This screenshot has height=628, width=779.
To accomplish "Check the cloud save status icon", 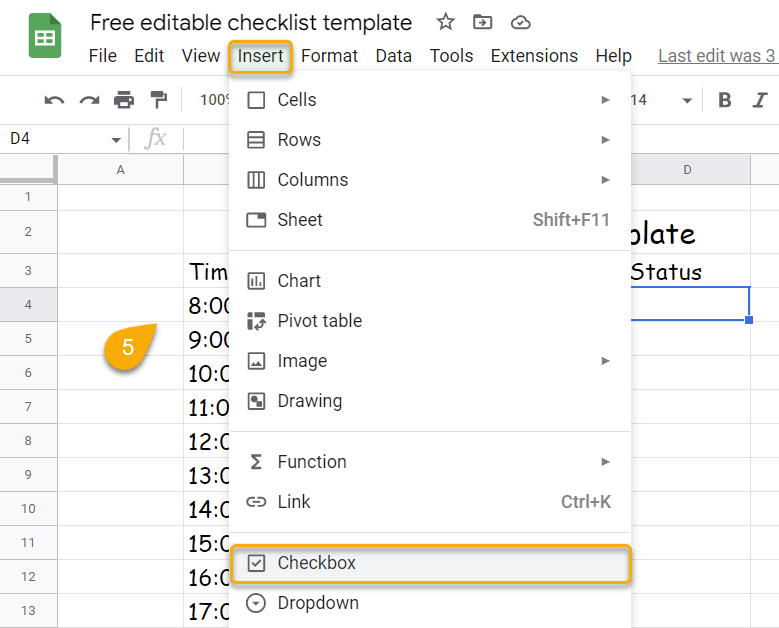I will point(520,23).
